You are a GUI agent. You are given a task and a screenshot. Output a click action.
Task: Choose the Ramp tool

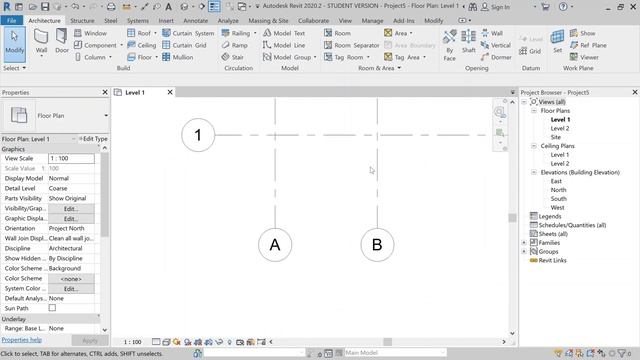(x=235, y=45)
